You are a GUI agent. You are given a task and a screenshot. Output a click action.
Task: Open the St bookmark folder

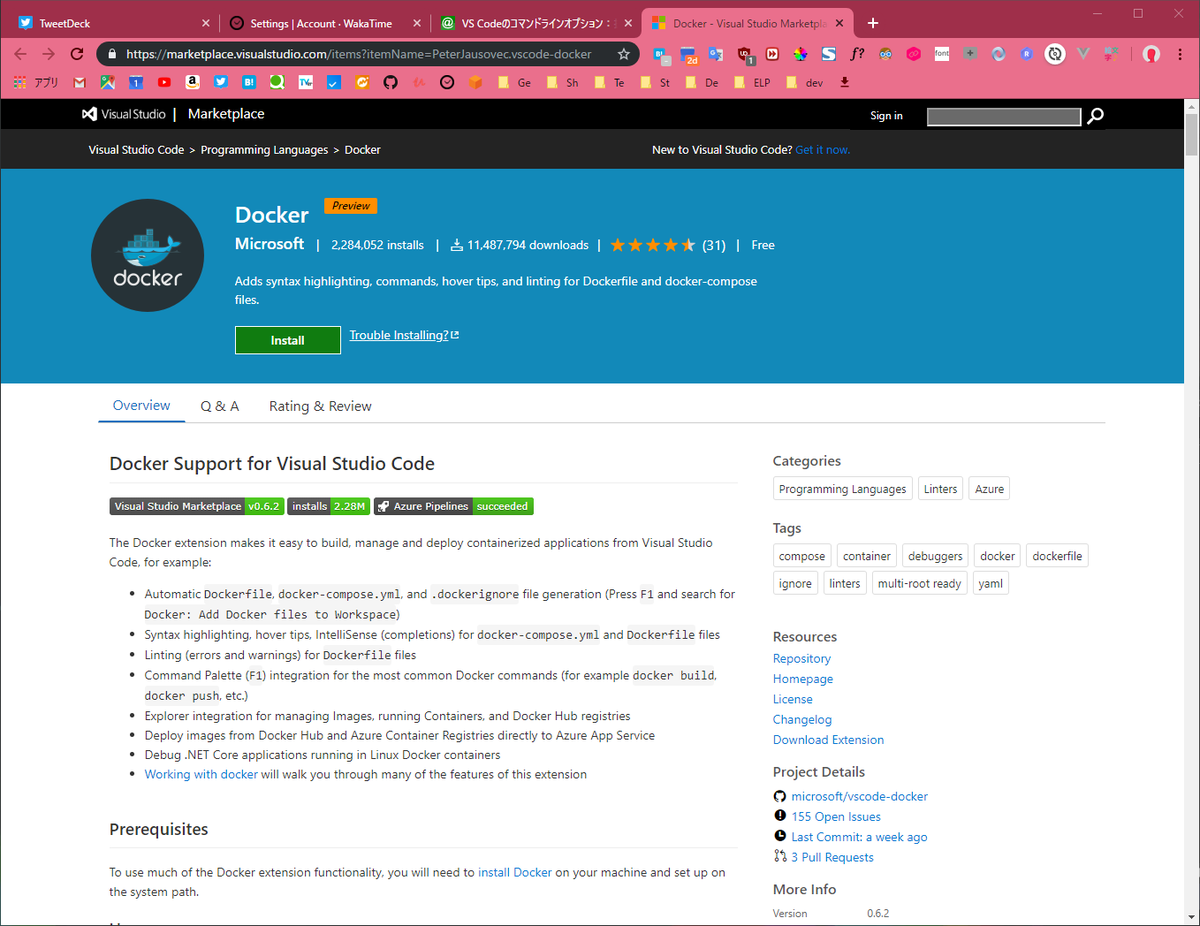click(x=655, y=83)
